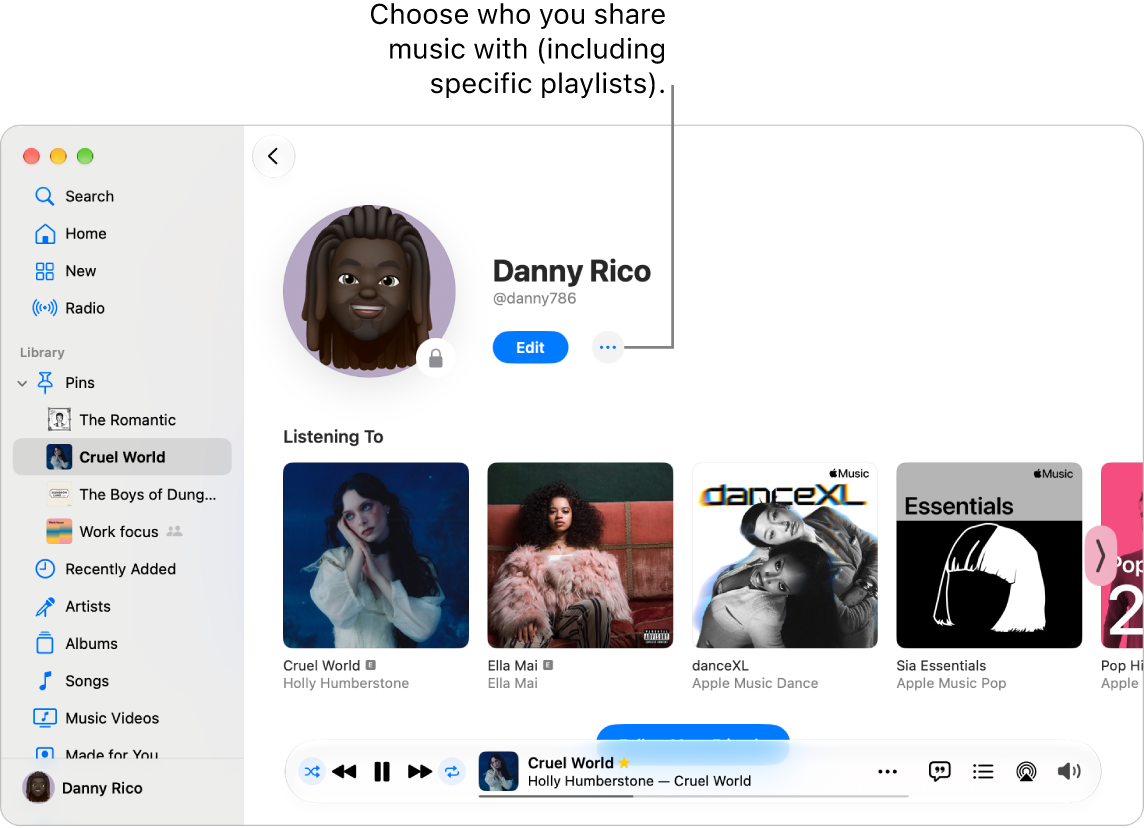
Task: Click the Cruel World album title text
Action: tap(322, 665)
